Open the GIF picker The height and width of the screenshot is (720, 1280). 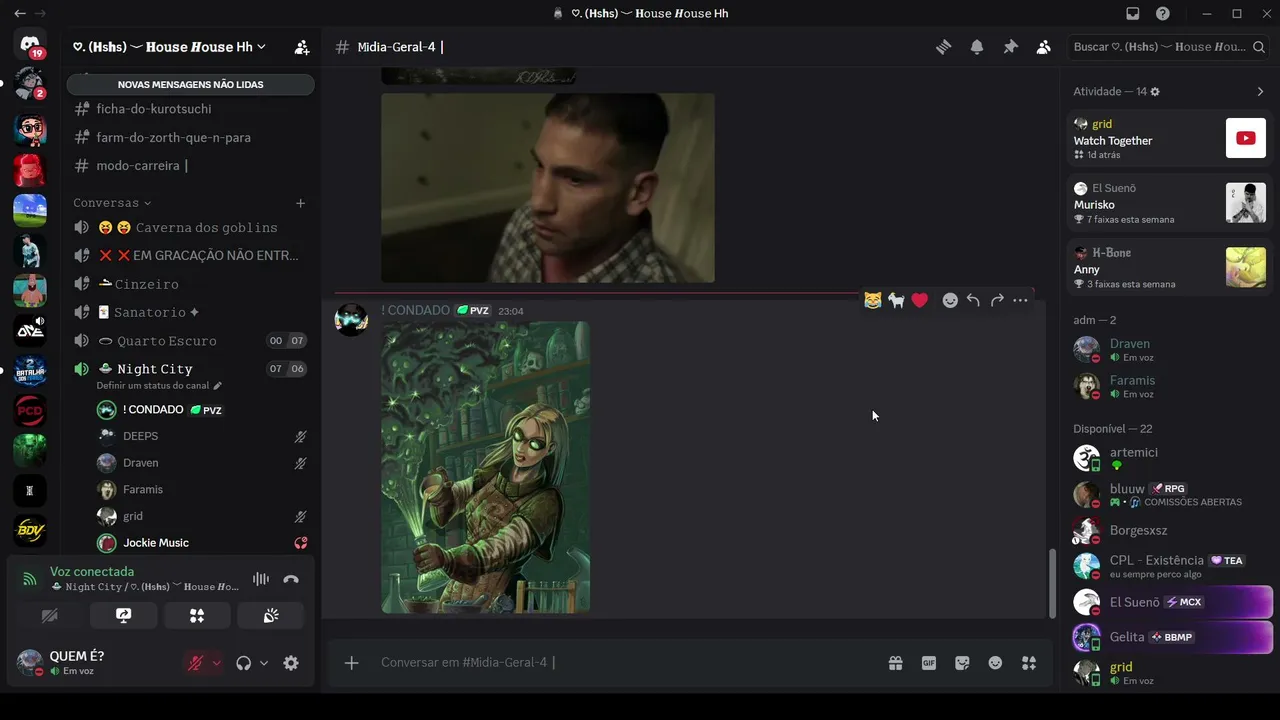pyautogui.click(x=929, y=663)
